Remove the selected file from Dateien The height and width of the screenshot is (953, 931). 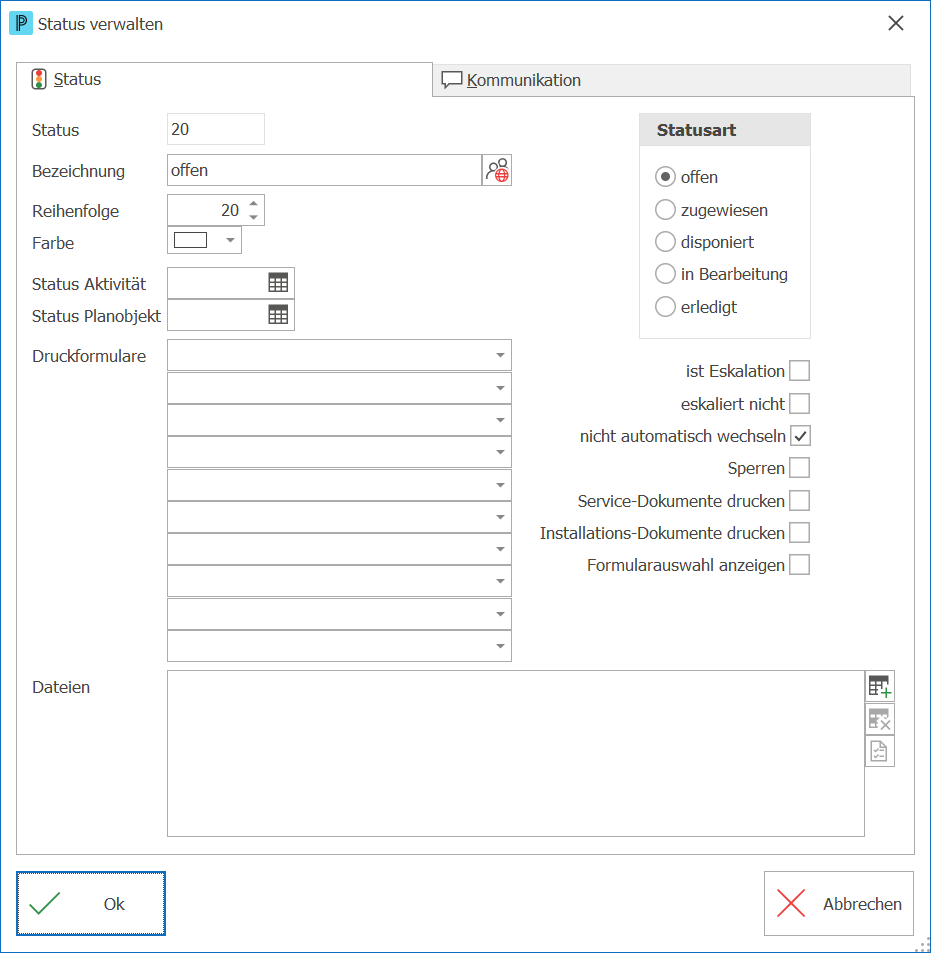click(x=879, y=719)
